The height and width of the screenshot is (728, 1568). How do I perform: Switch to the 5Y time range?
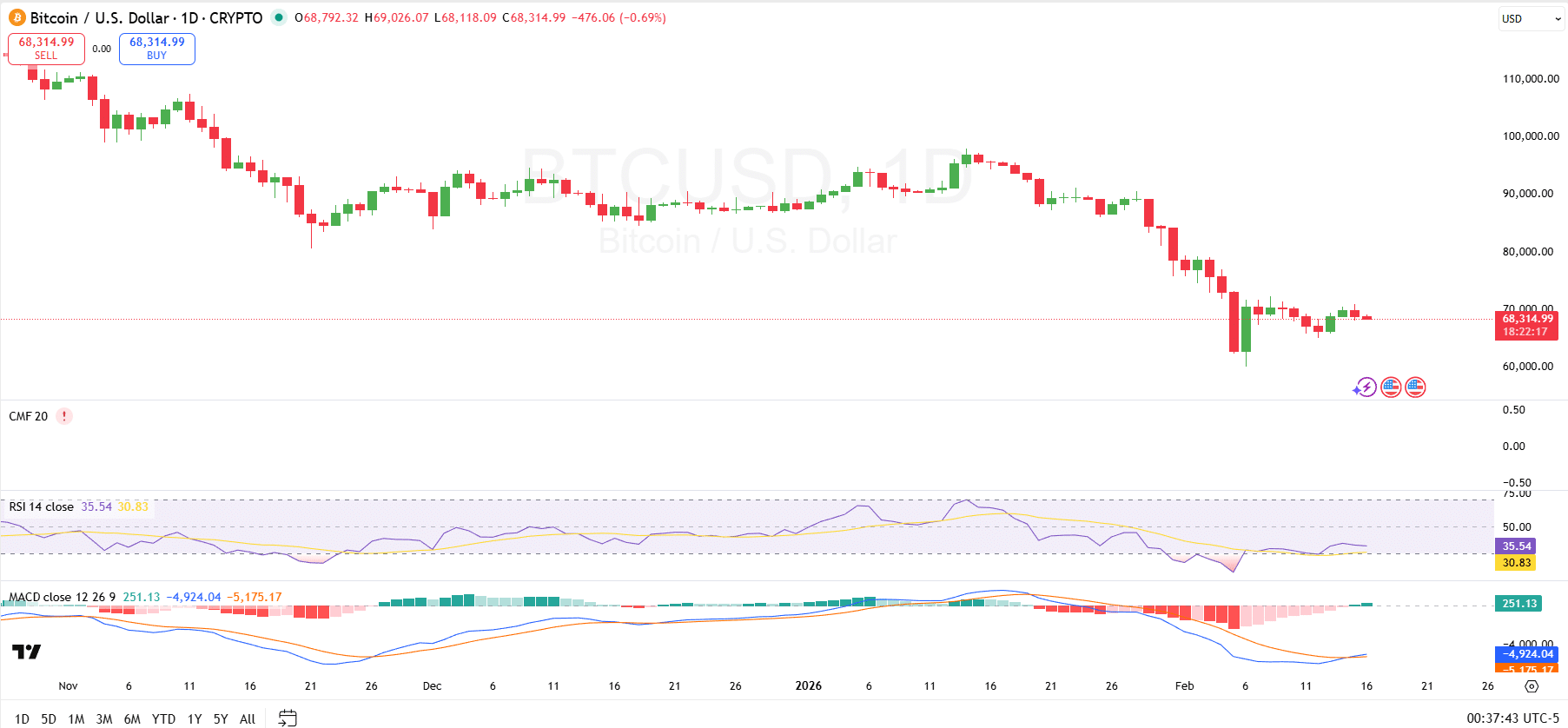pyautogui.click(x=221, y=718)
